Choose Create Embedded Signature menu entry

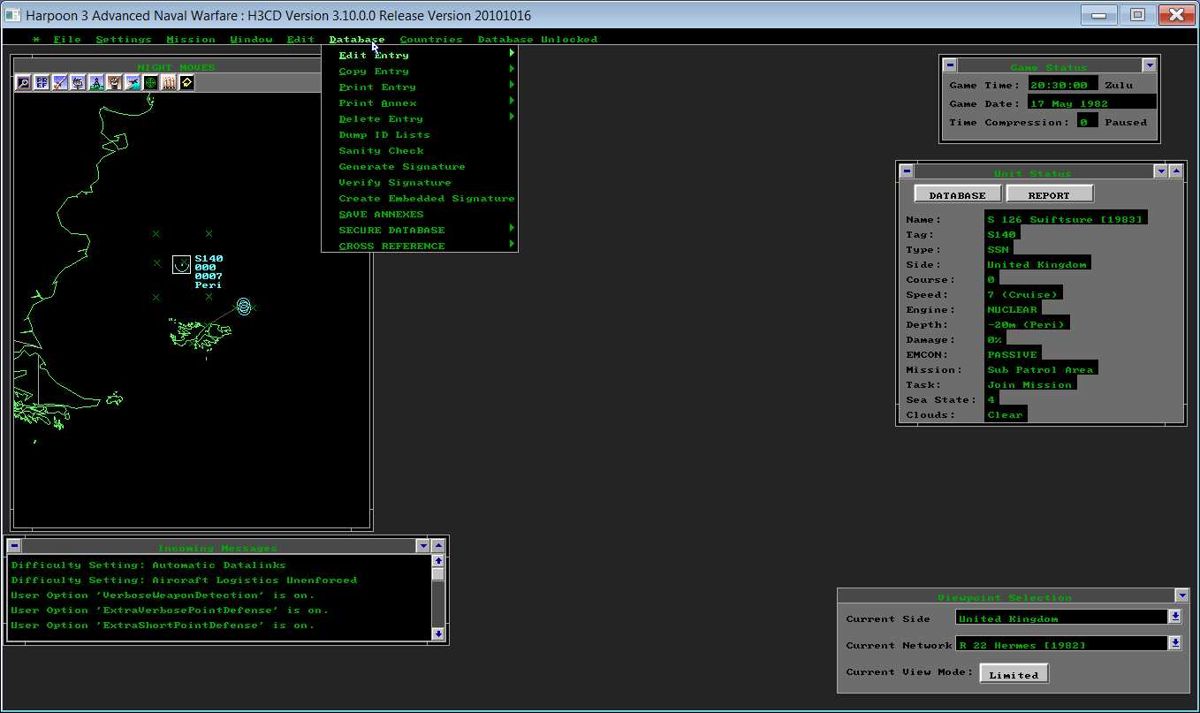click(x=427, y=198)
